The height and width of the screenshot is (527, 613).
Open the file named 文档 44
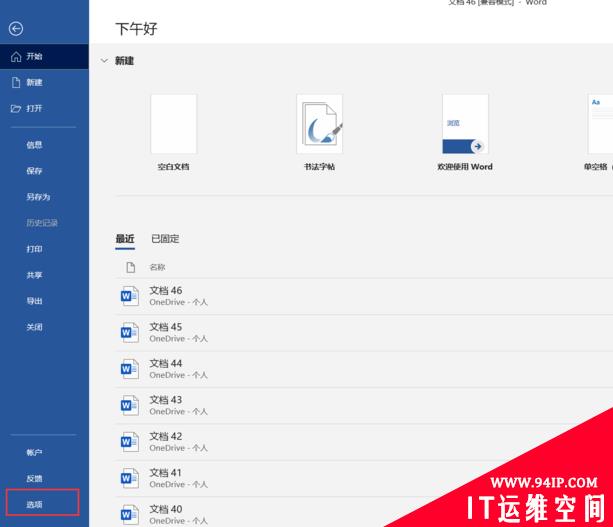(166, 363)
